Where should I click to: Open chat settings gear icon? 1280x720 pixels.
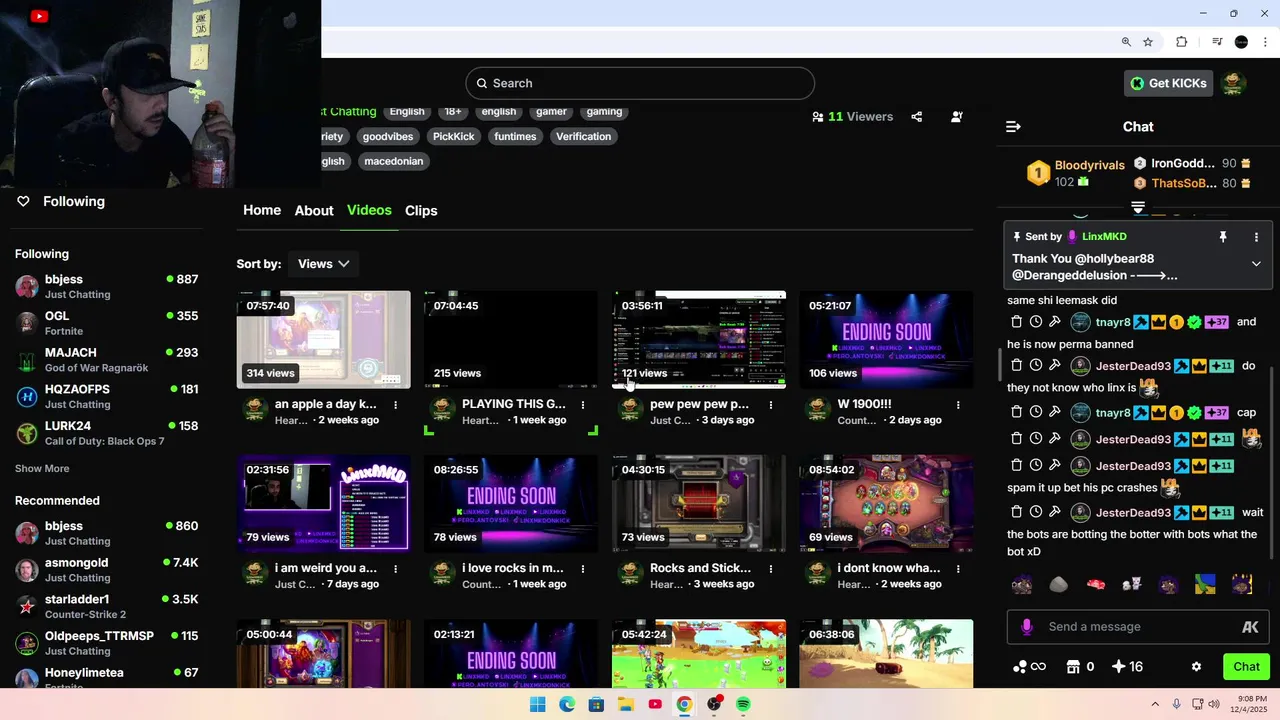1196,667
